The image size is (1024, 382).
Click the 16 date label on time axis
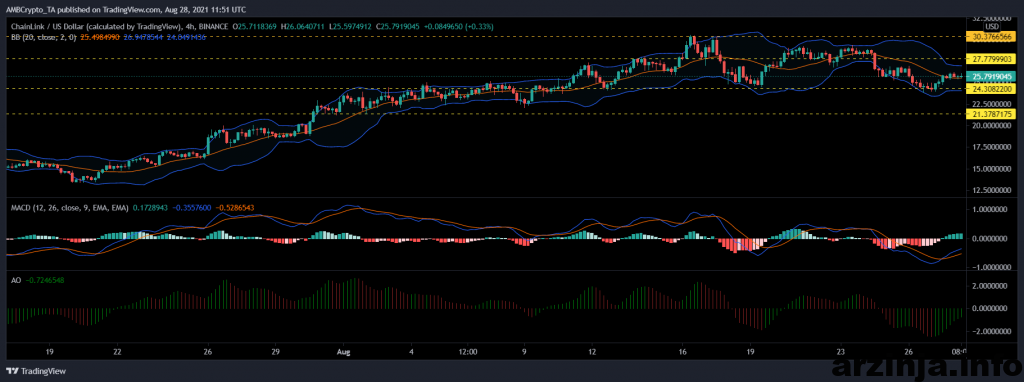(x=682, y=352)
